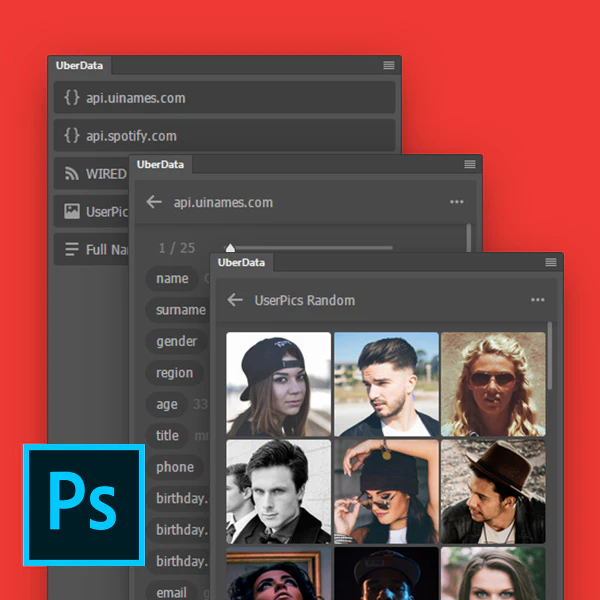Click the age value 33
Viewport: 600px width, 600px height.
pyautogui.click(x=201, y=404)
